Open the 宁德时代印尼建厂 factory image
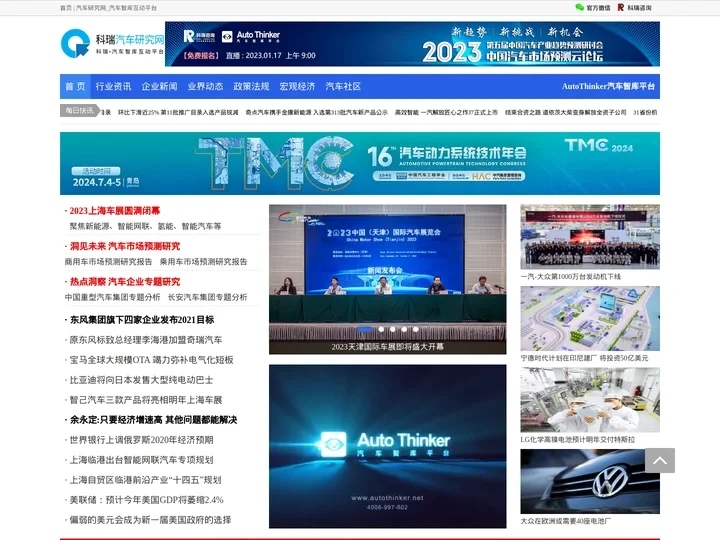This screenshot has height=540, width=720. (590, 318)
